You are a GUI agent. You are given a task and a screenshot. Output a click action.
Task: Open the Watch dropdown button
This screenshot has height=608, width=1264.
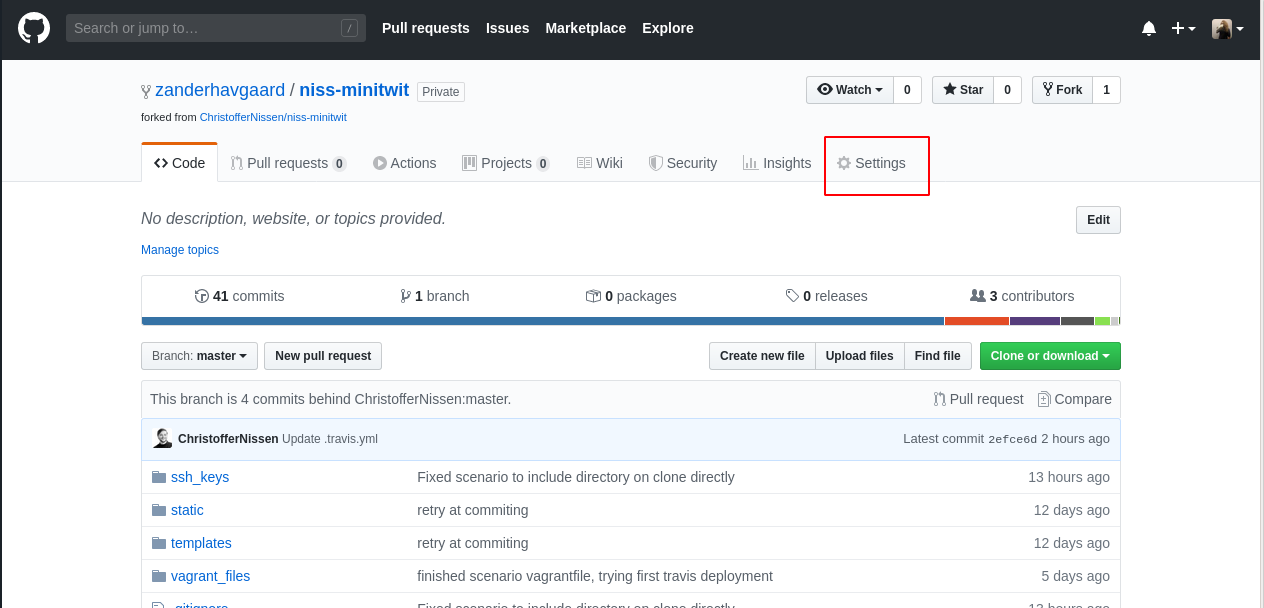[x=850, y=90]
